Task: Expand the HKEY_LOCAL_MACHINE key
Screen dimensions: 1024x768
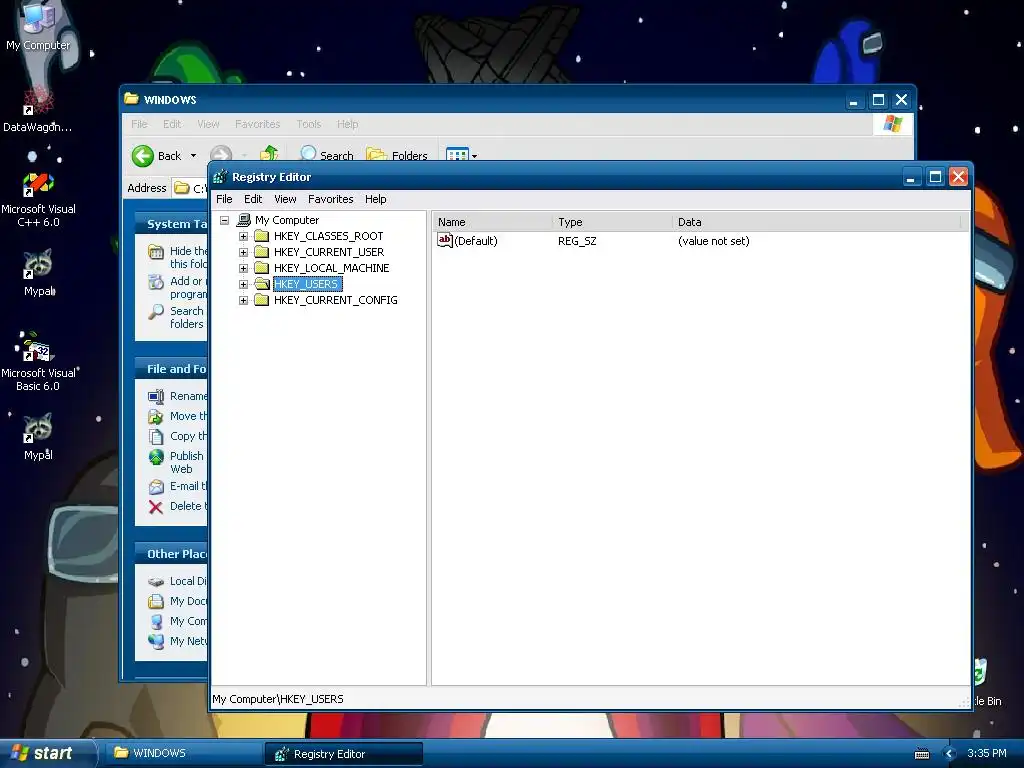Action: pos(244,268)
